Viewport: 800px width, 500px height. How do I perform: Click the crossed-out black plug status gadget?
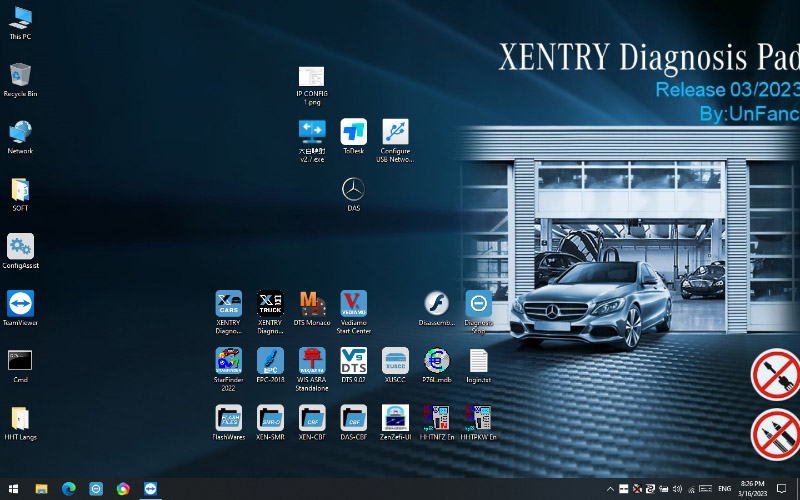777,375
